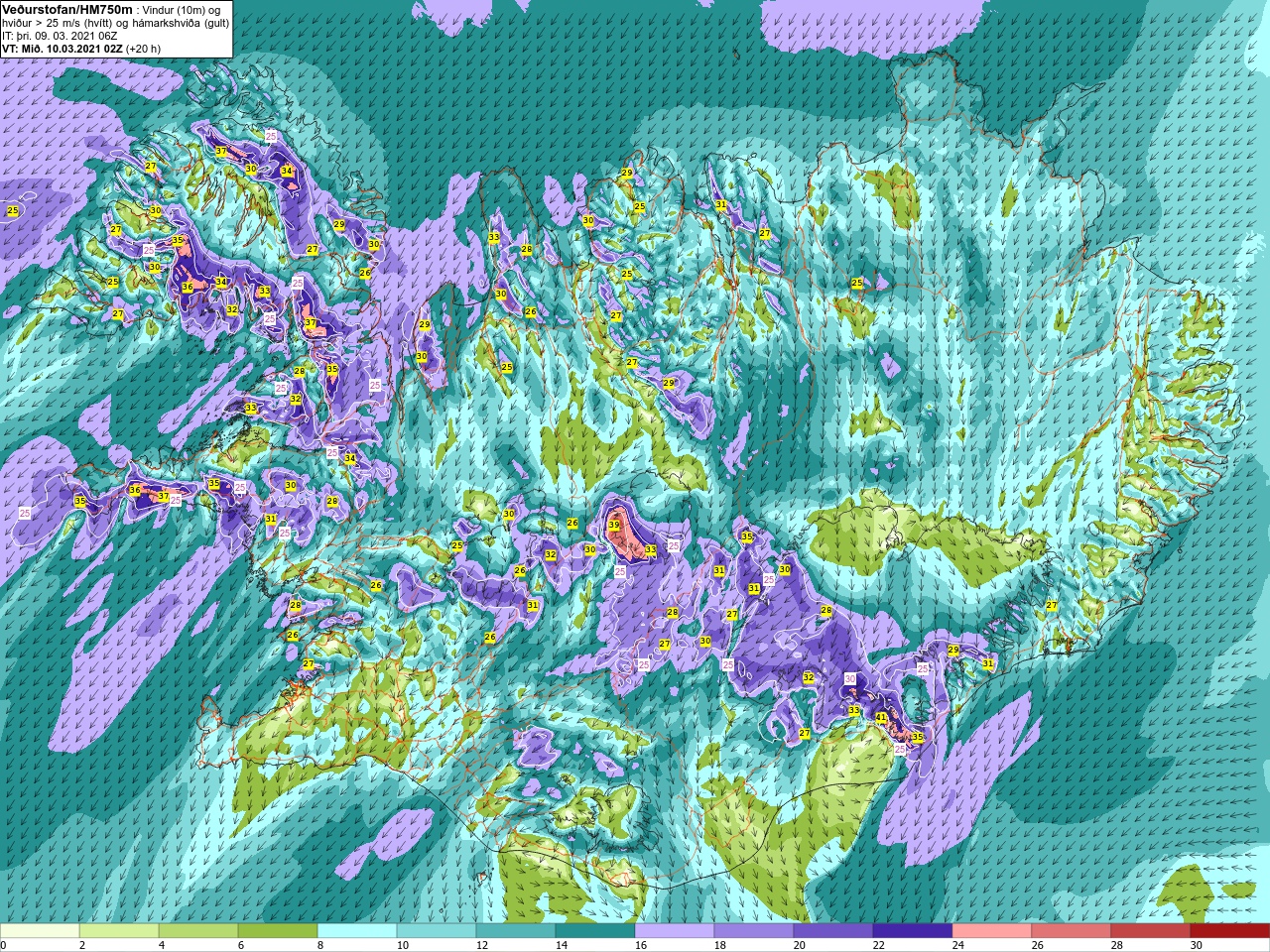Click the yellow gust label 39
This screenshot has width=1270, height=952.
click(x=614, y=526)
